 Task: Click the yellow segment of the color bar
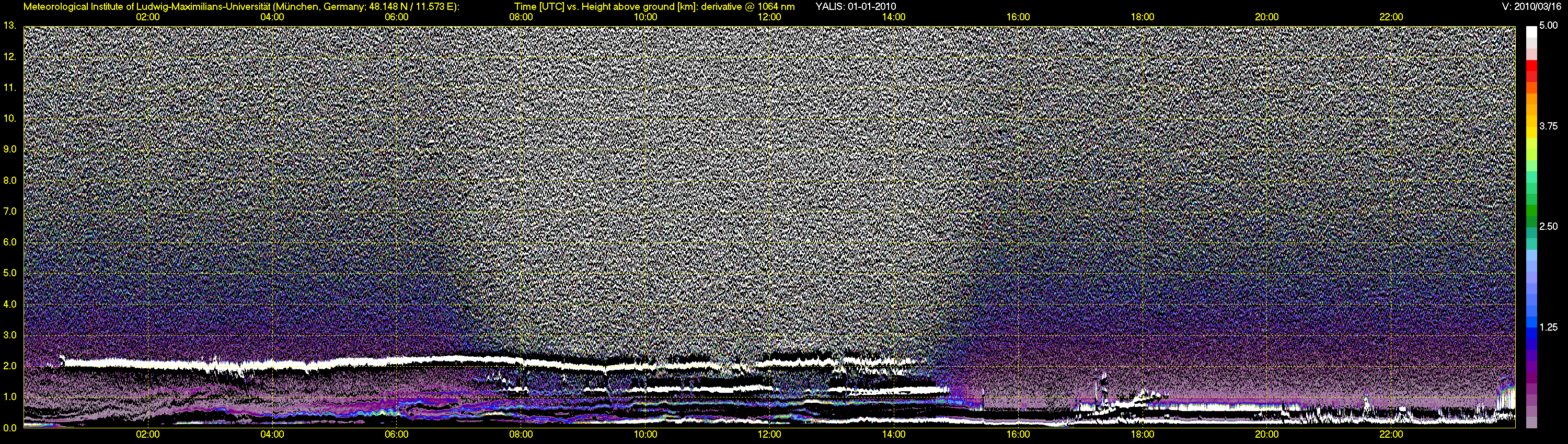click(1531, 132)
